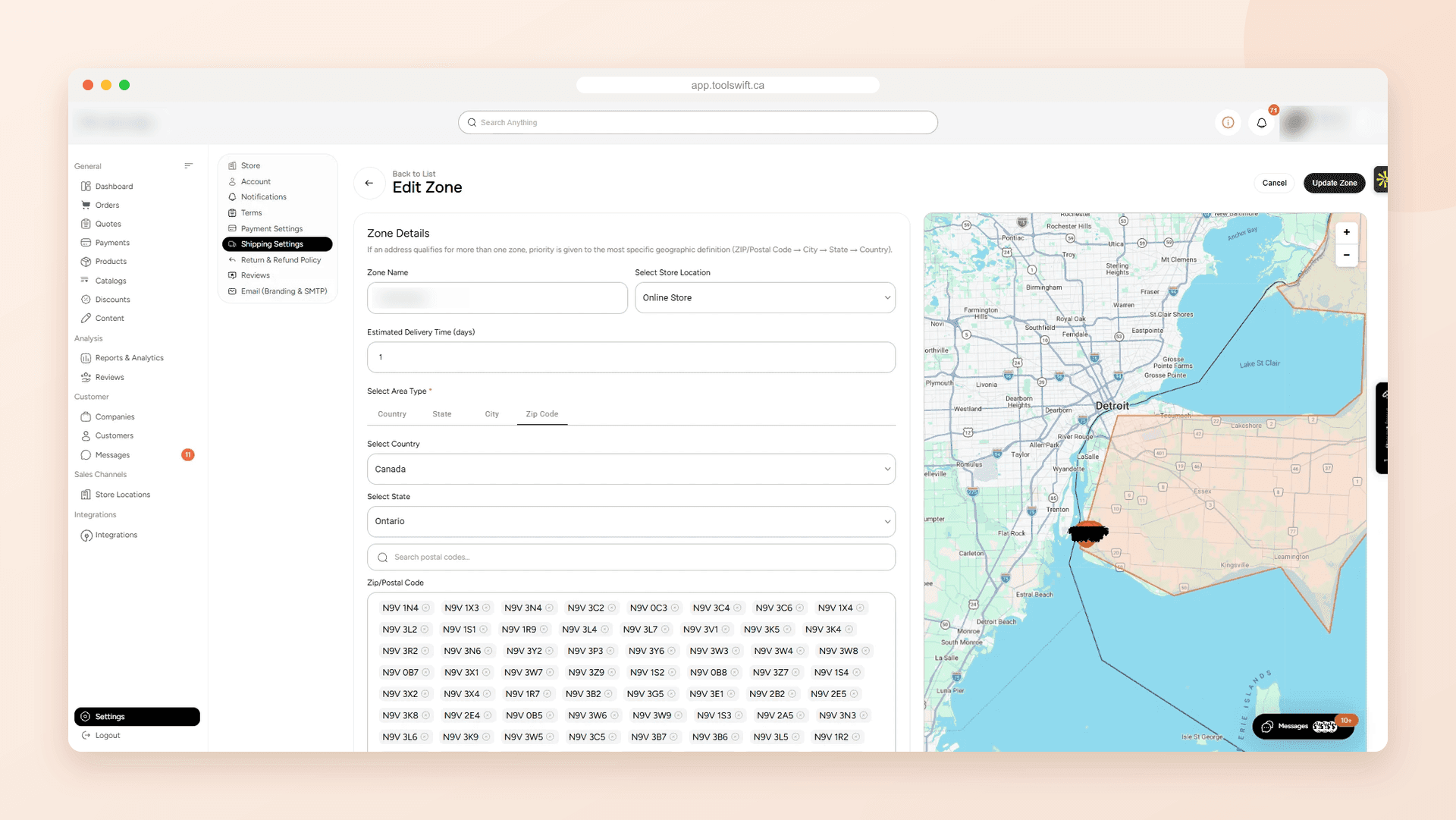Screen dimensions: 1456x820
Task: Open Notifications settings
Action: coord(264,197)
